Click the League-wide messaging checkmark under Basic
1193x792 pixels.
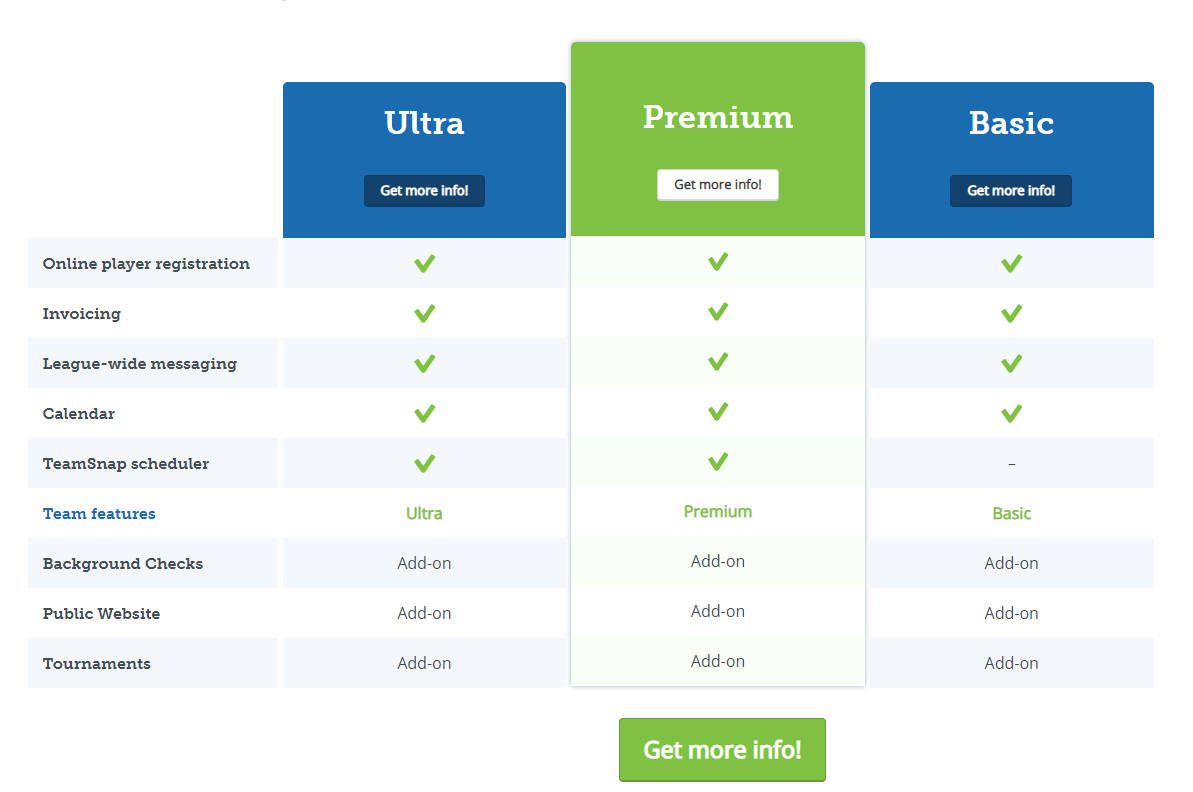[1011, 362]
